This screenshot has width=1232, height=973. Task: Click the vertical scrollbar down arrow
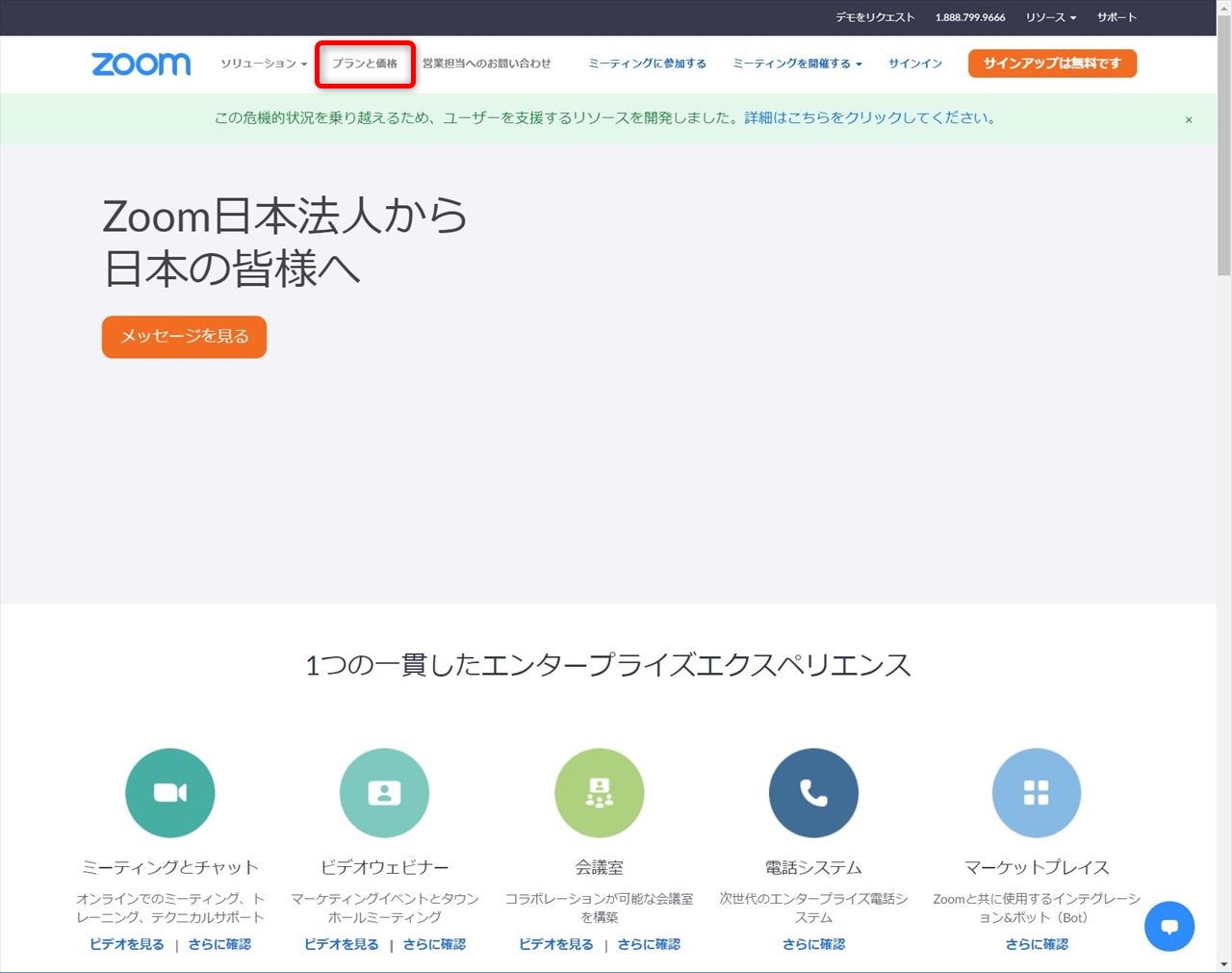click(1224, 963)
